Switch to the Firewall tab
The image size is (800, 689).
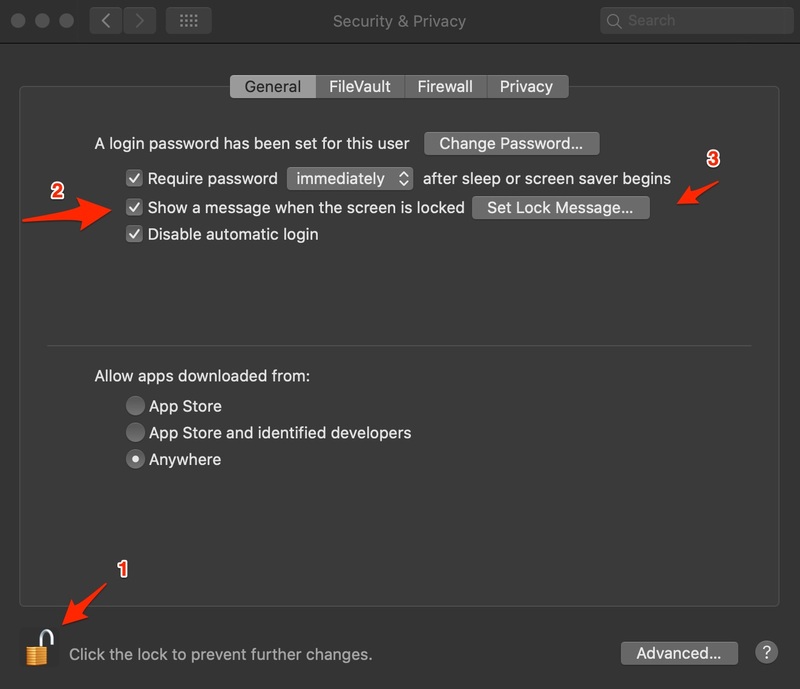coord(445,86)
